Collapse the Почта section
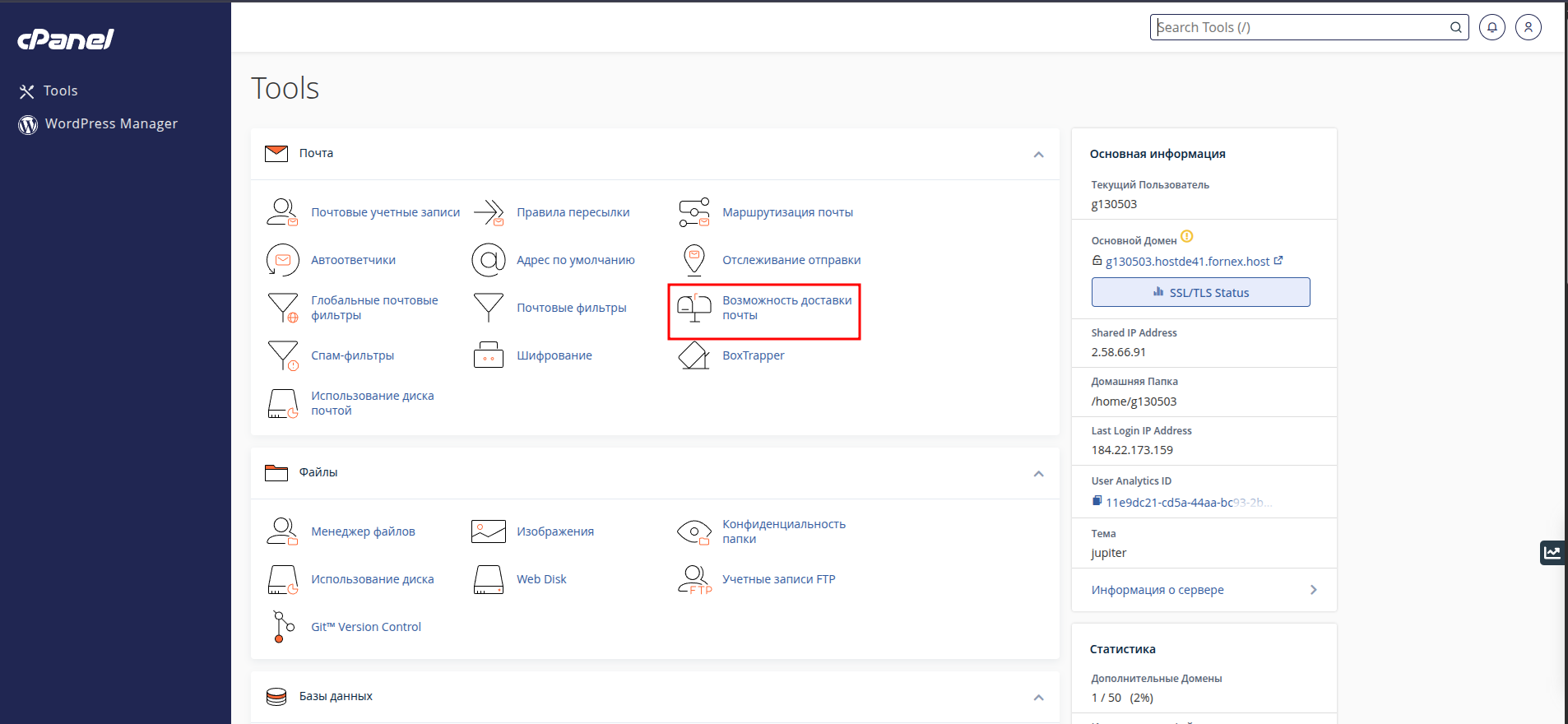The height and width of the screenshot is (724, 1568). [1038, 155]
